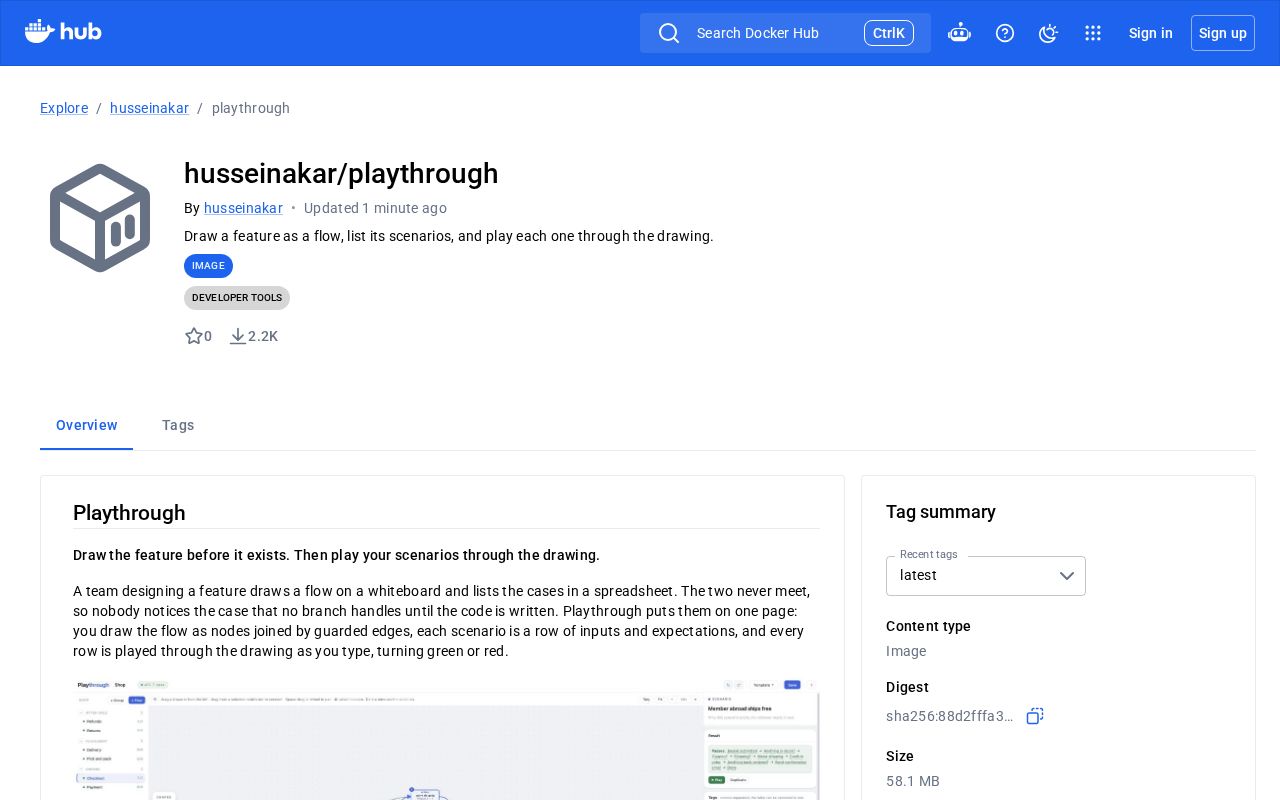Click the 'Updated 1 minute ago' text

click(375, 208)
